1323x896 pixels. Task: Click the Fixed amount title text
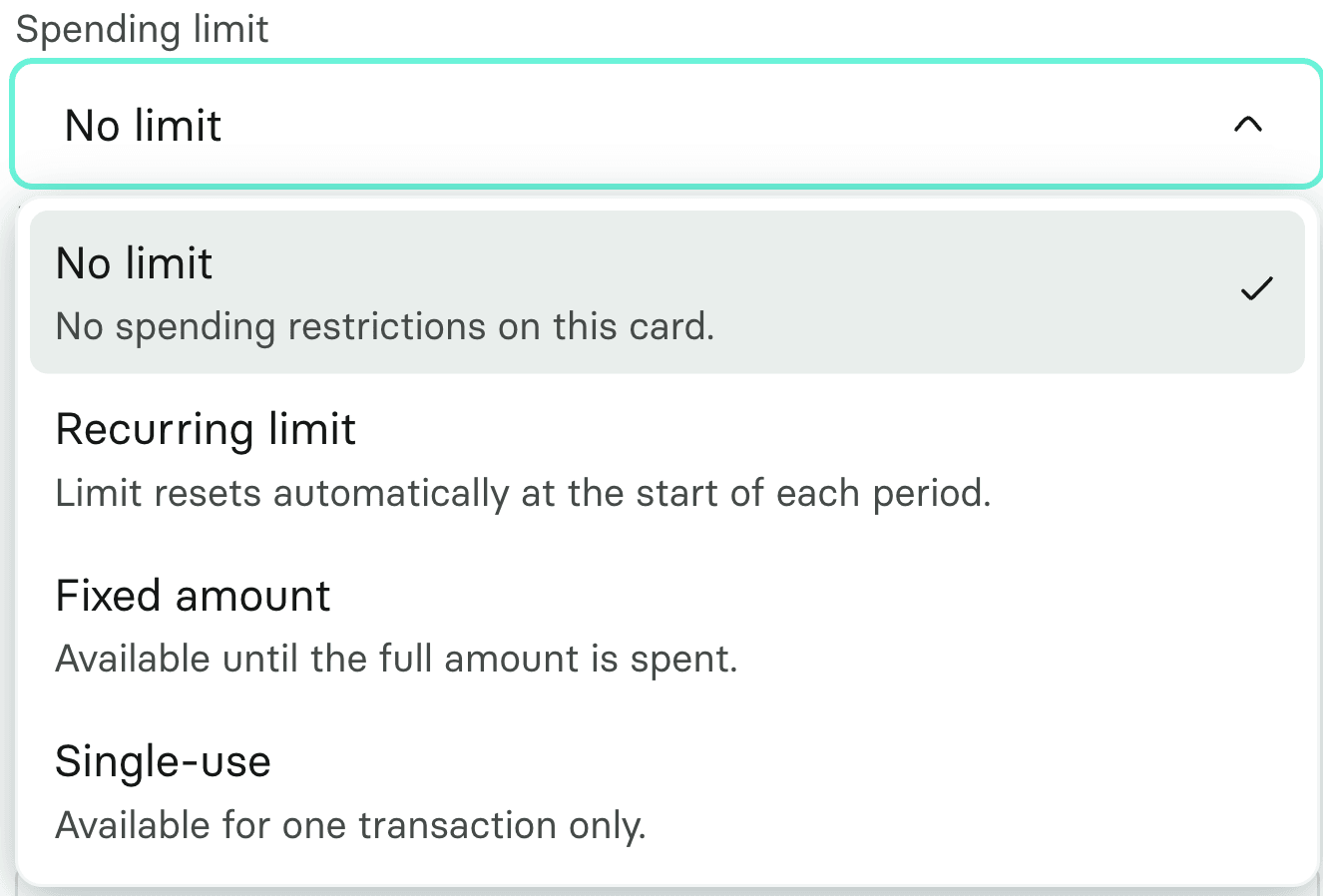(193, 597)
